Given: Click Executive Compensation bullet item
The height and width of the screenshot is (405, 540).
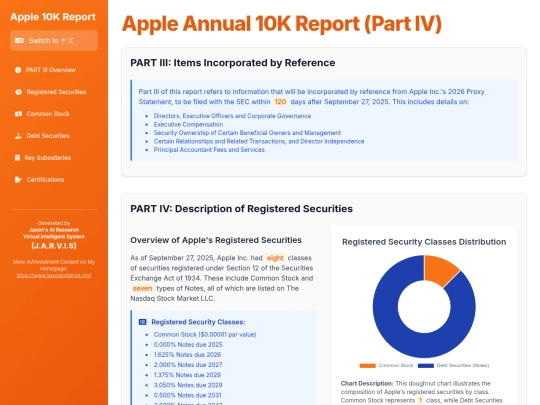Looking at the screenshot, I should 188,124.
